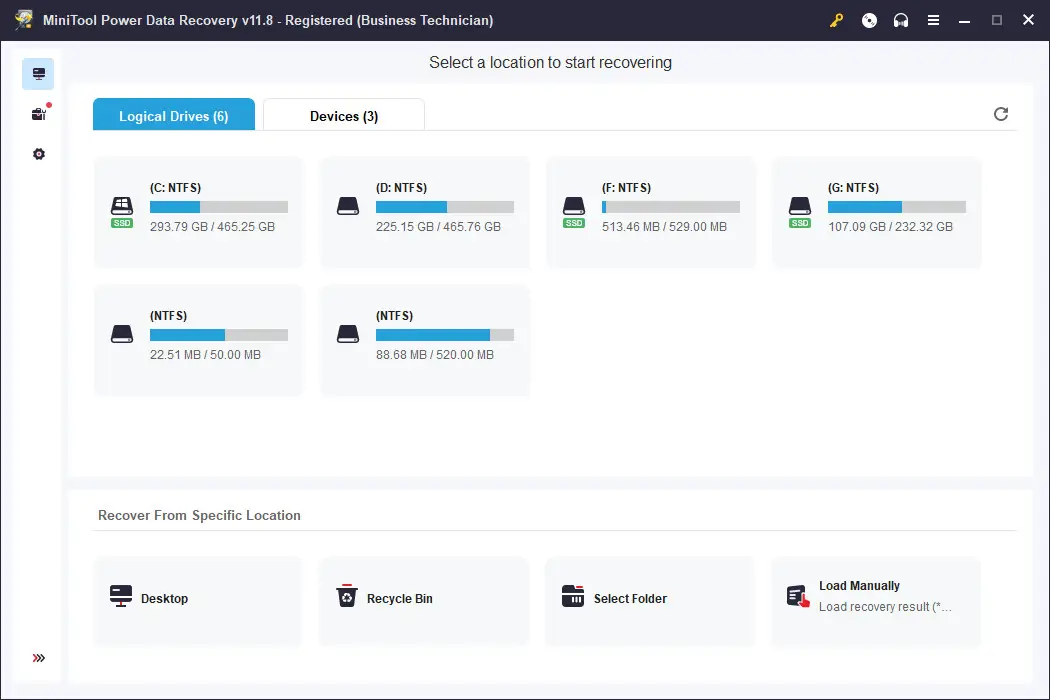The image size is (1050, 700).
Task: Click D: drive usage bar
Action: [x=445, y=207]
